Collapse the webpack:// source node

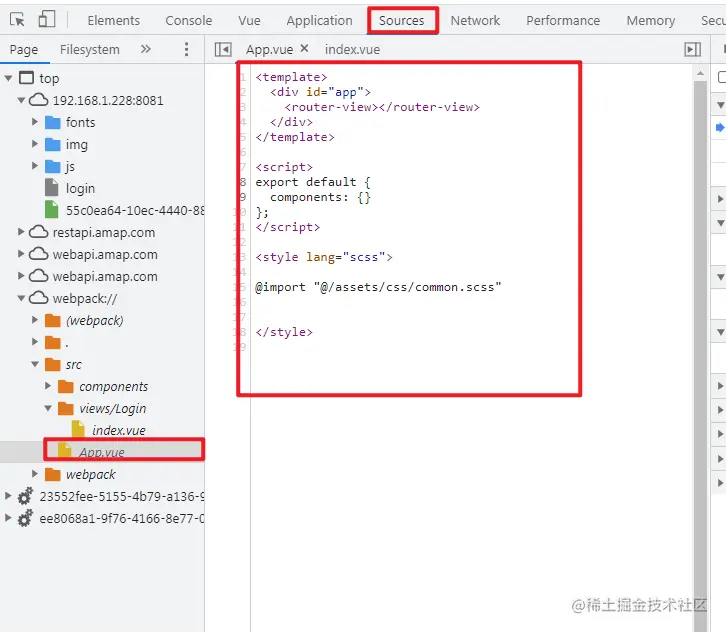click(21, 298)
